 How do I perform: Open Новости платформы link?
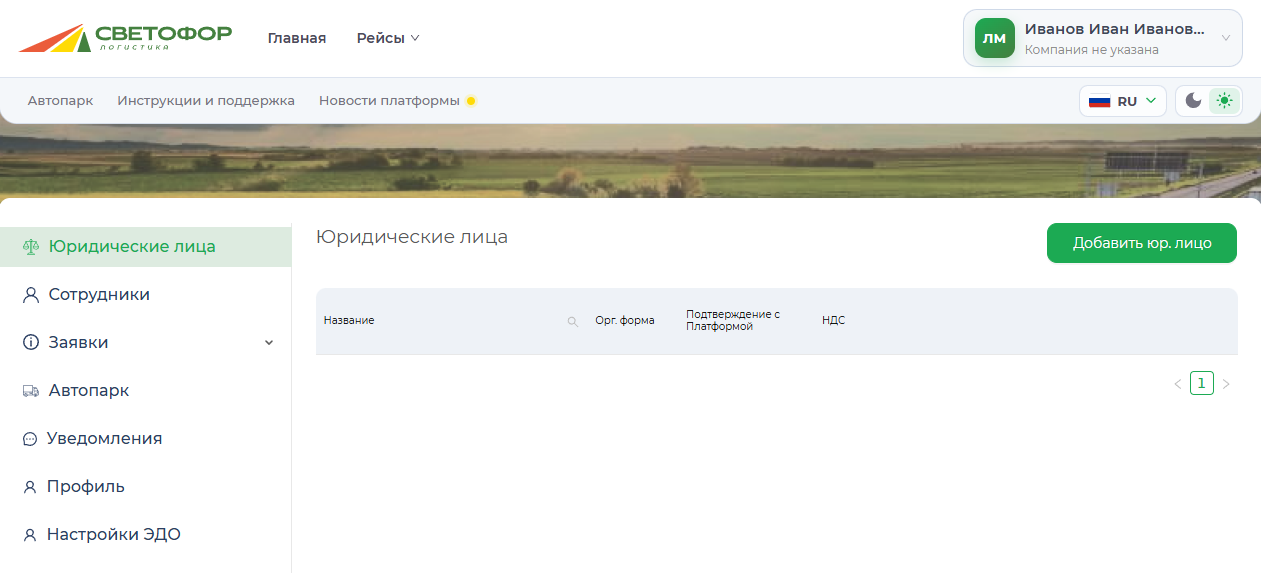click(389, 101)
